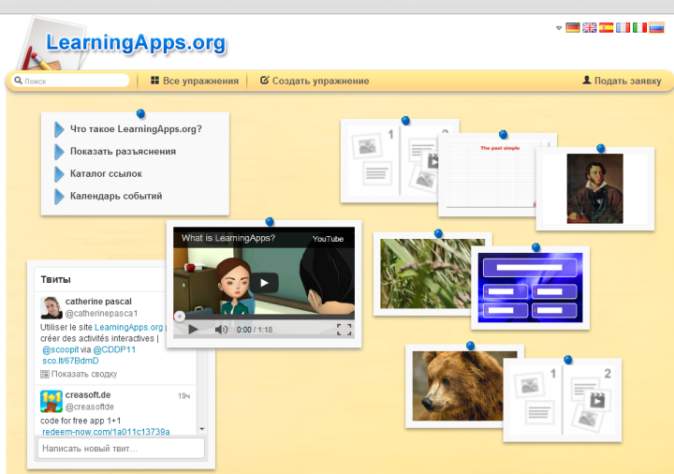Open the language list dropdown arrow
This screenshot has height=474, width=674.
(559, 28)
